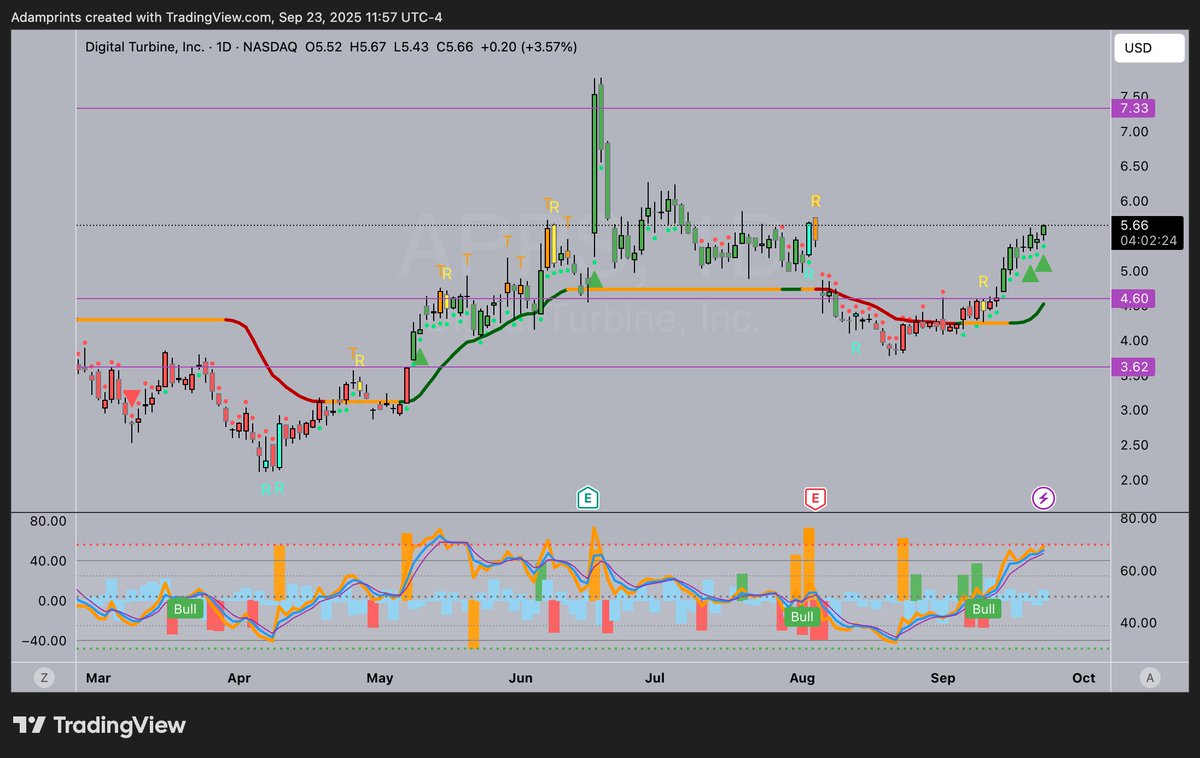This screenshot has width=1200, height=758.
Task: Click the open value O5.52
Action: click(x=325, y=47)
